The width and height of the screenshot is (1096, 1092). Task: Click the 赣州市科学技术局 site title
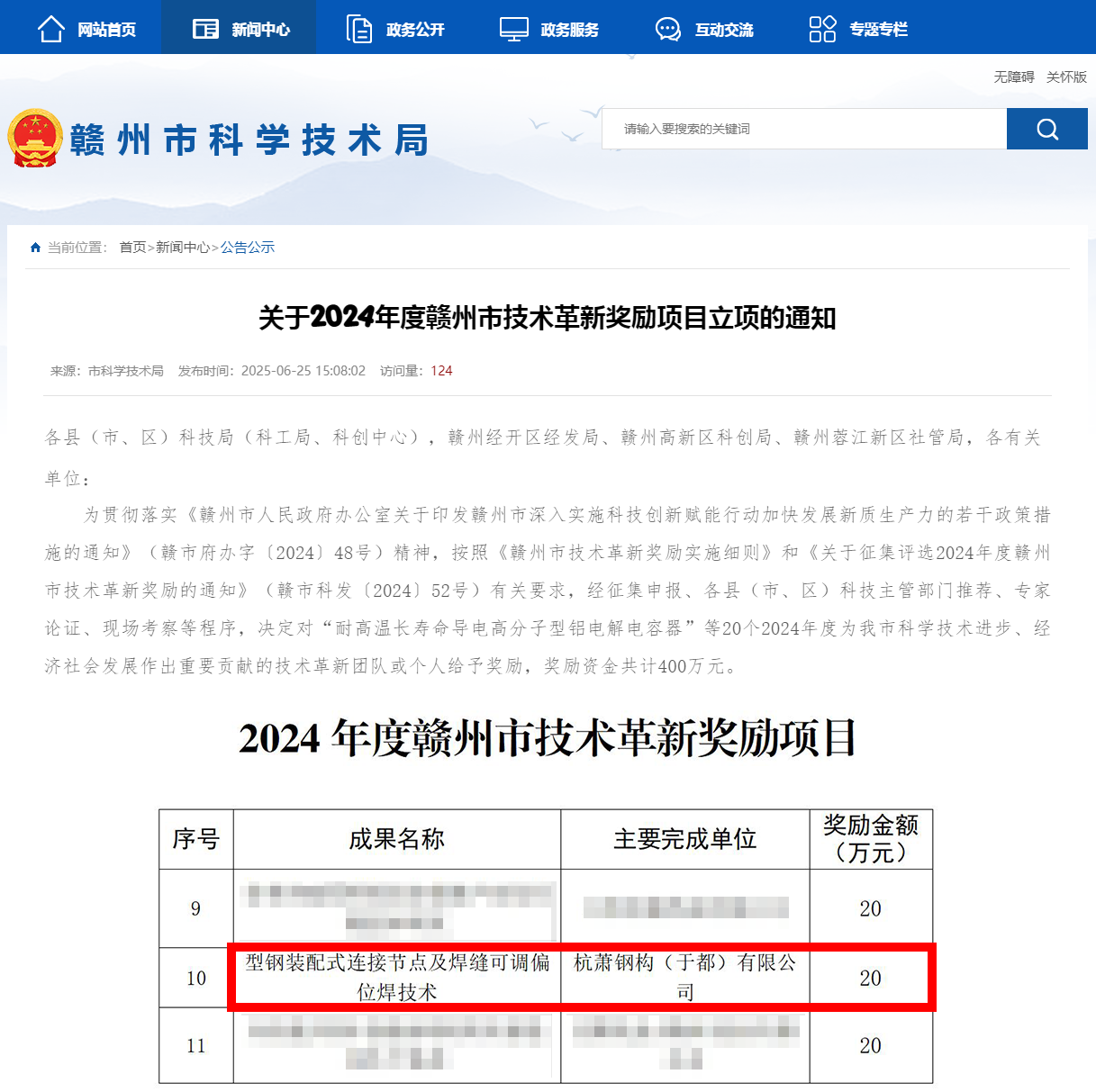point(249,140)
